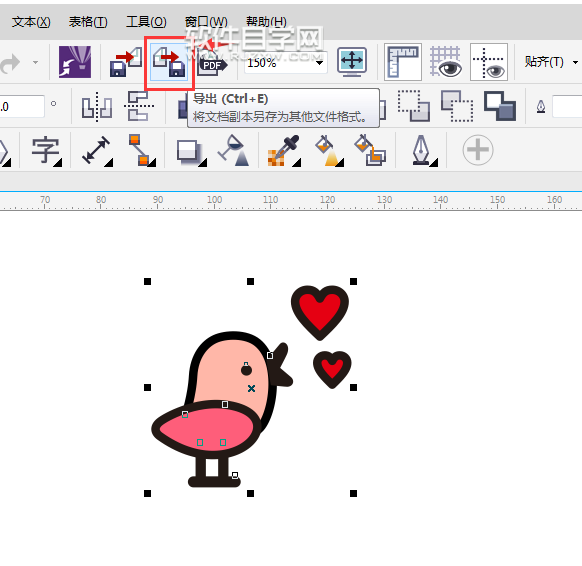Open the 表格(T) menu
582x566 pixels.
(x=88, y=22)
